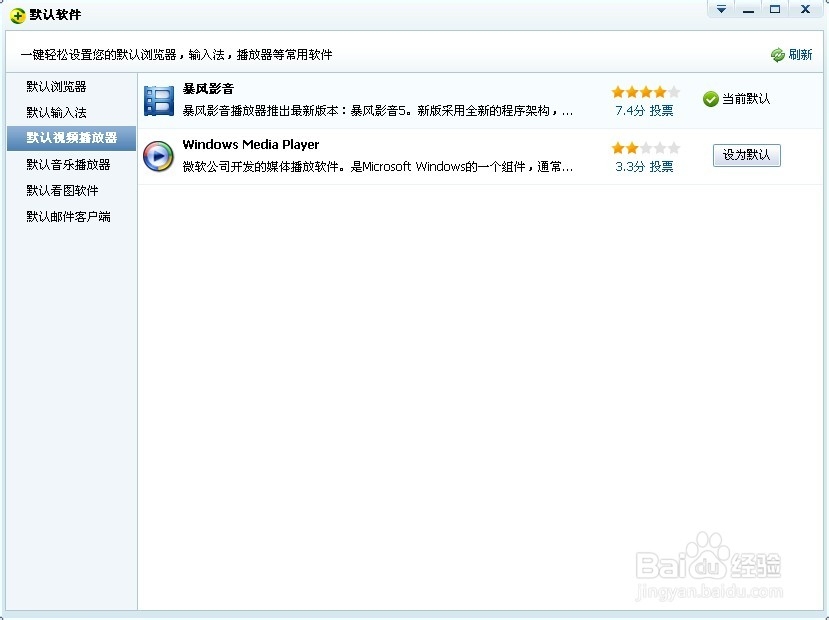Click the 刷新 refresh link
Screen dimensions: 829x620
click(x=800, y=54)
